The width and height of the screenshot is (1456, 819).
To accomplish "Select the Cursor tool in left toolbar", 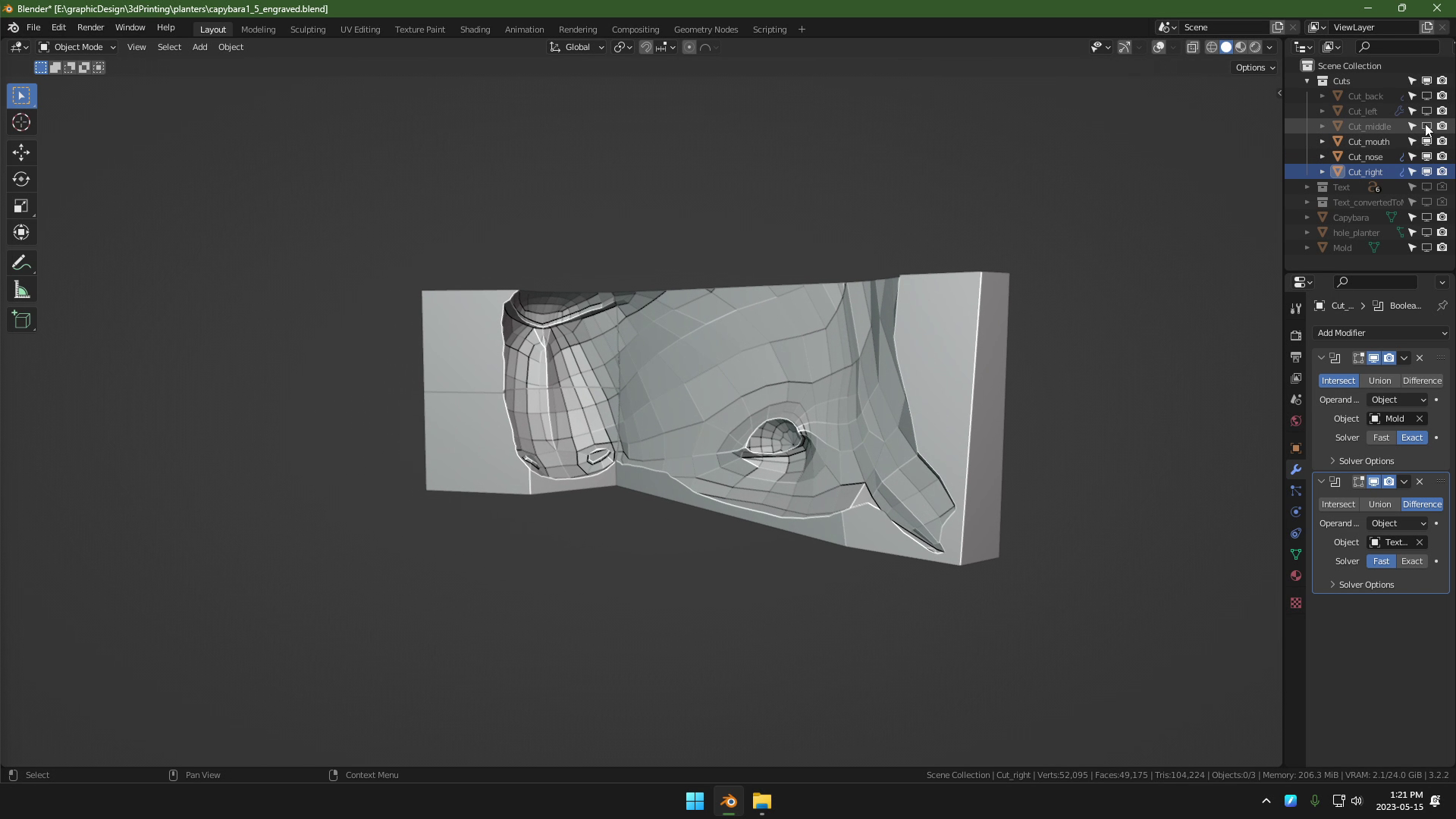I will pos(21,123).
